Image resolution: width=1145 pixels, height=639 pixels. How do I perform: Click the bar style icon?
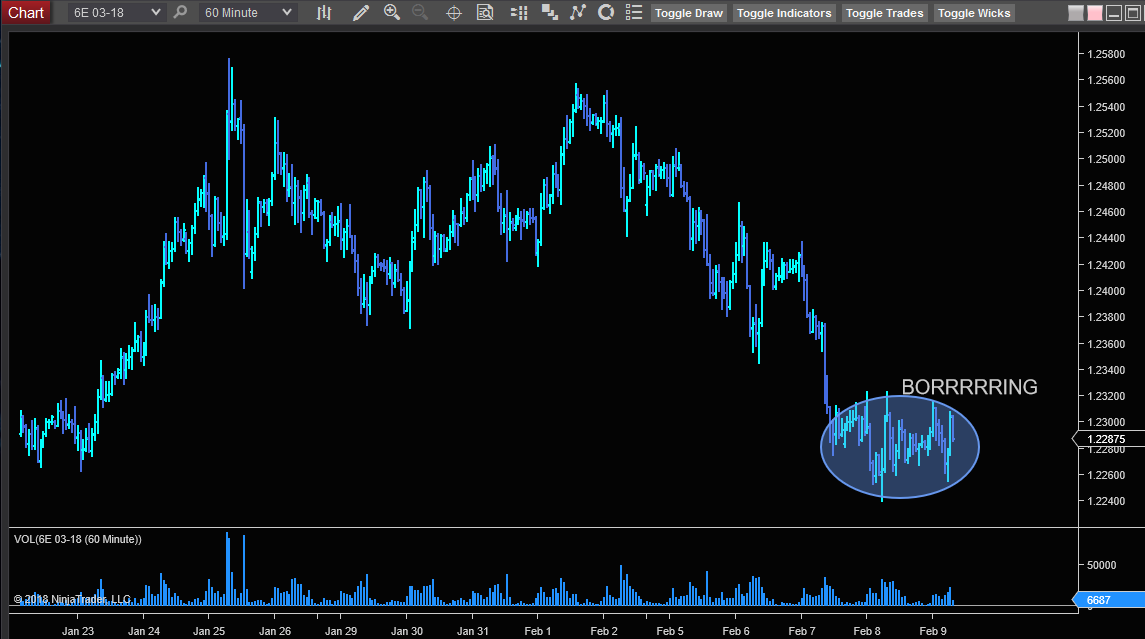pyautogui.click(x=324, y=12)
